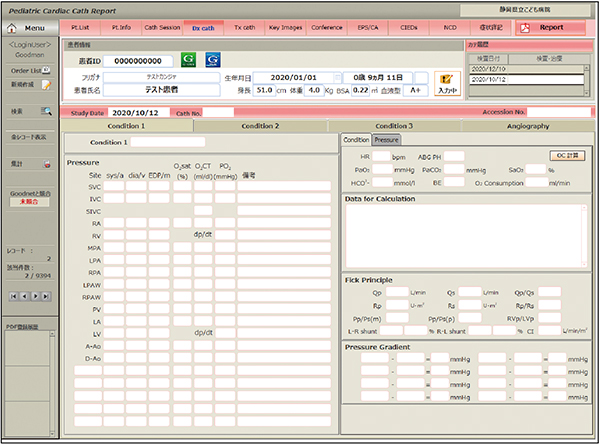600x444 pixels.
Task: Click the new record creation icon
Action: point(46,87)
